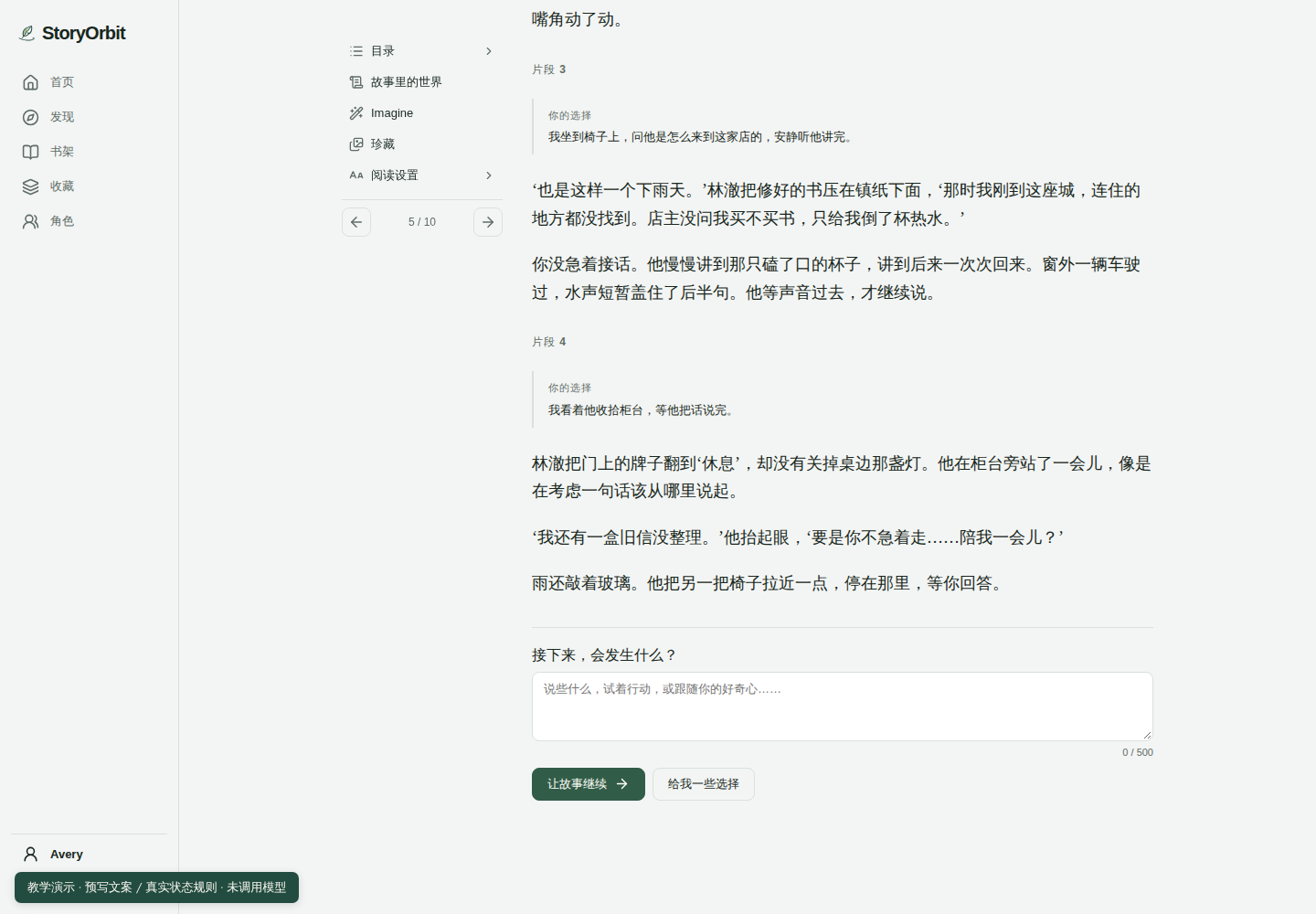Click the StoryOrbit feather logo

click(27, 34)
